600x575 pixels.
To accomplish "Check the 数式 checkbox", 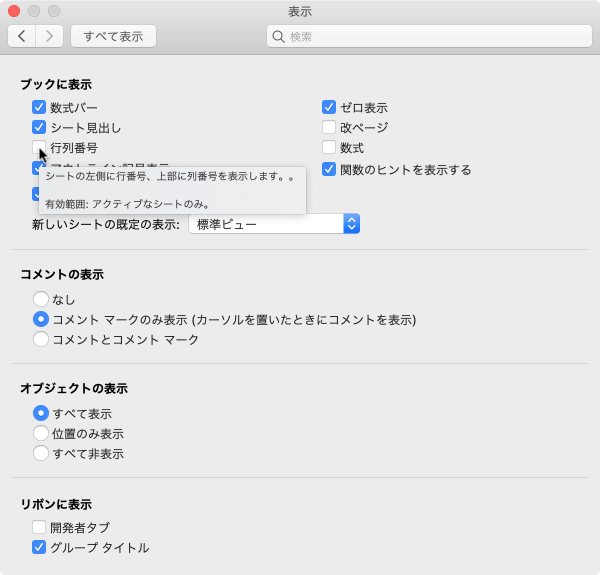I will click(328, 148).
